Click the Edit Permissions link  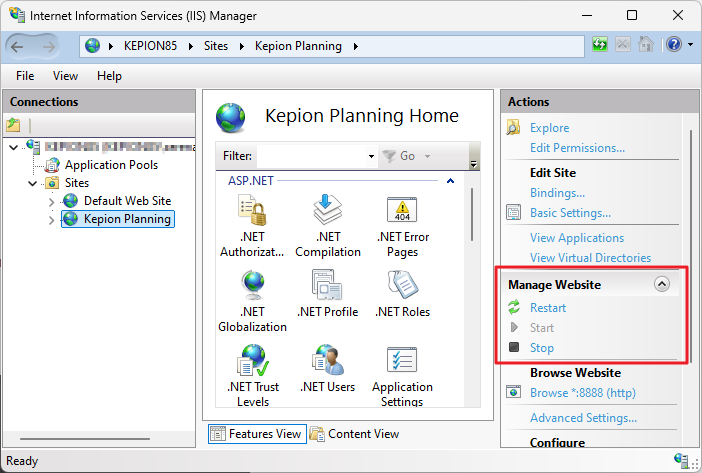(x=577, y=148)
